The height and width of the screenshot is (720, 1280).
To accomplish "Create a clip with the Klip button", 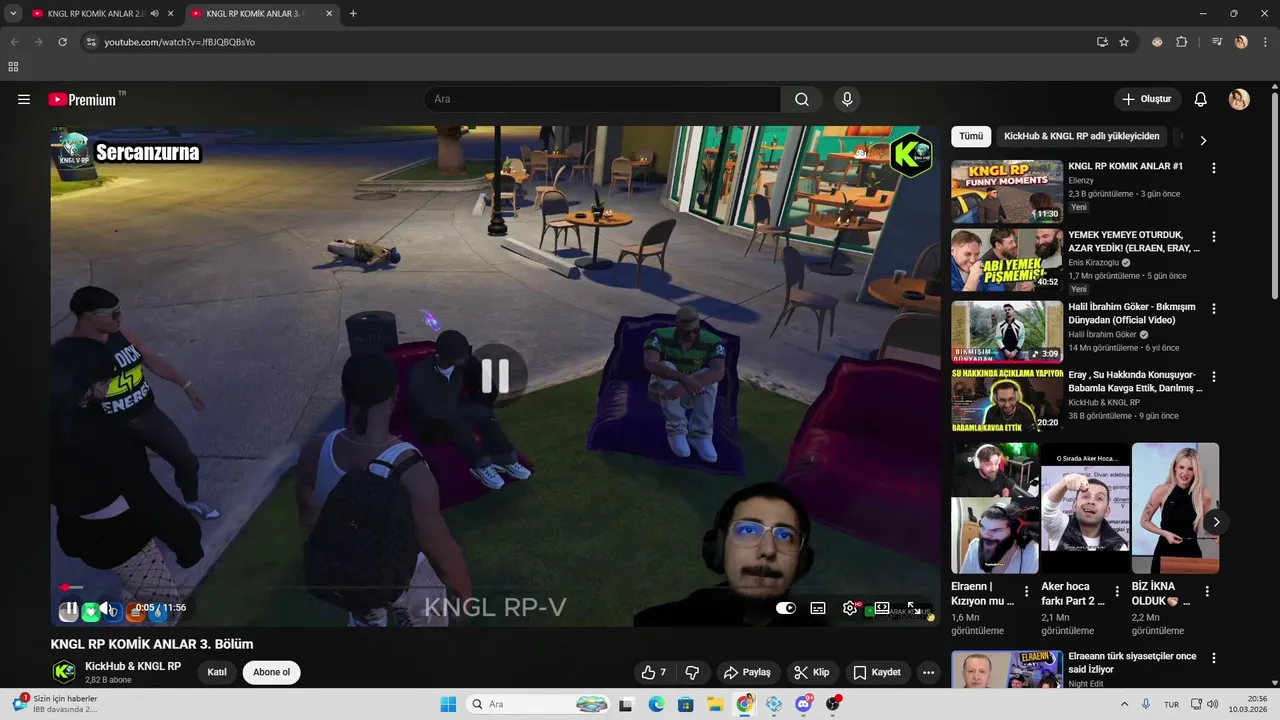I will click(812, 672).
